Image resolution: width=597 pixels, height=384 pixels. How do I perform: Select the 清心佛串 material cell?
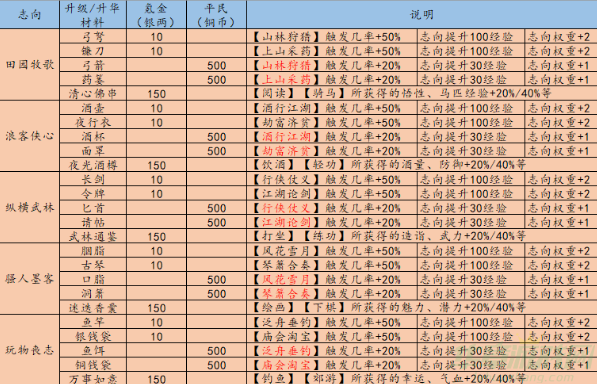pyautogui.click(x=93, y=94)
